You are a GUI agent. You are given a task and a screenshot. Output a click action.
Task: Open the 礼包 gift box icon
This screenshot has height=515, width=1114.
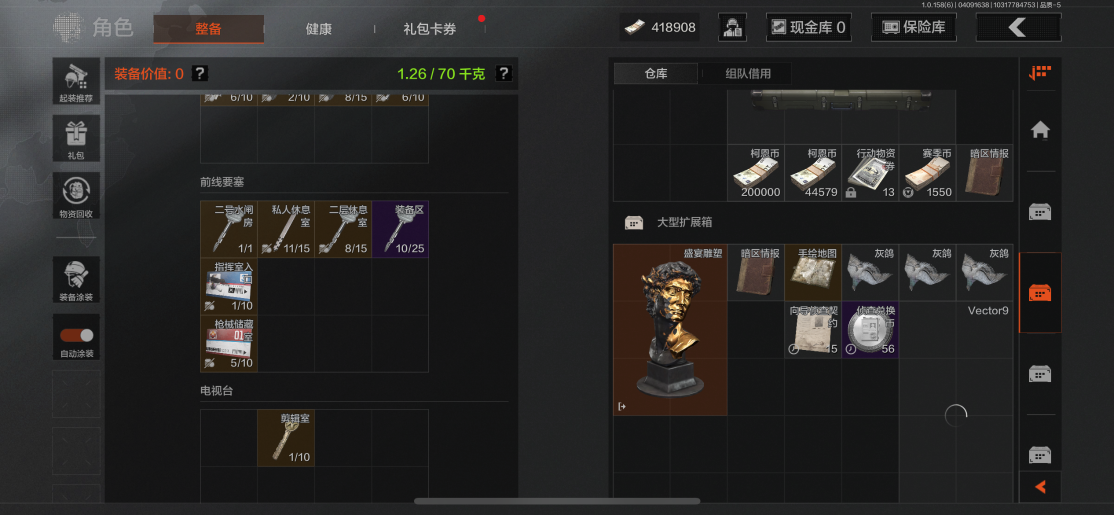tap(76, 138)
